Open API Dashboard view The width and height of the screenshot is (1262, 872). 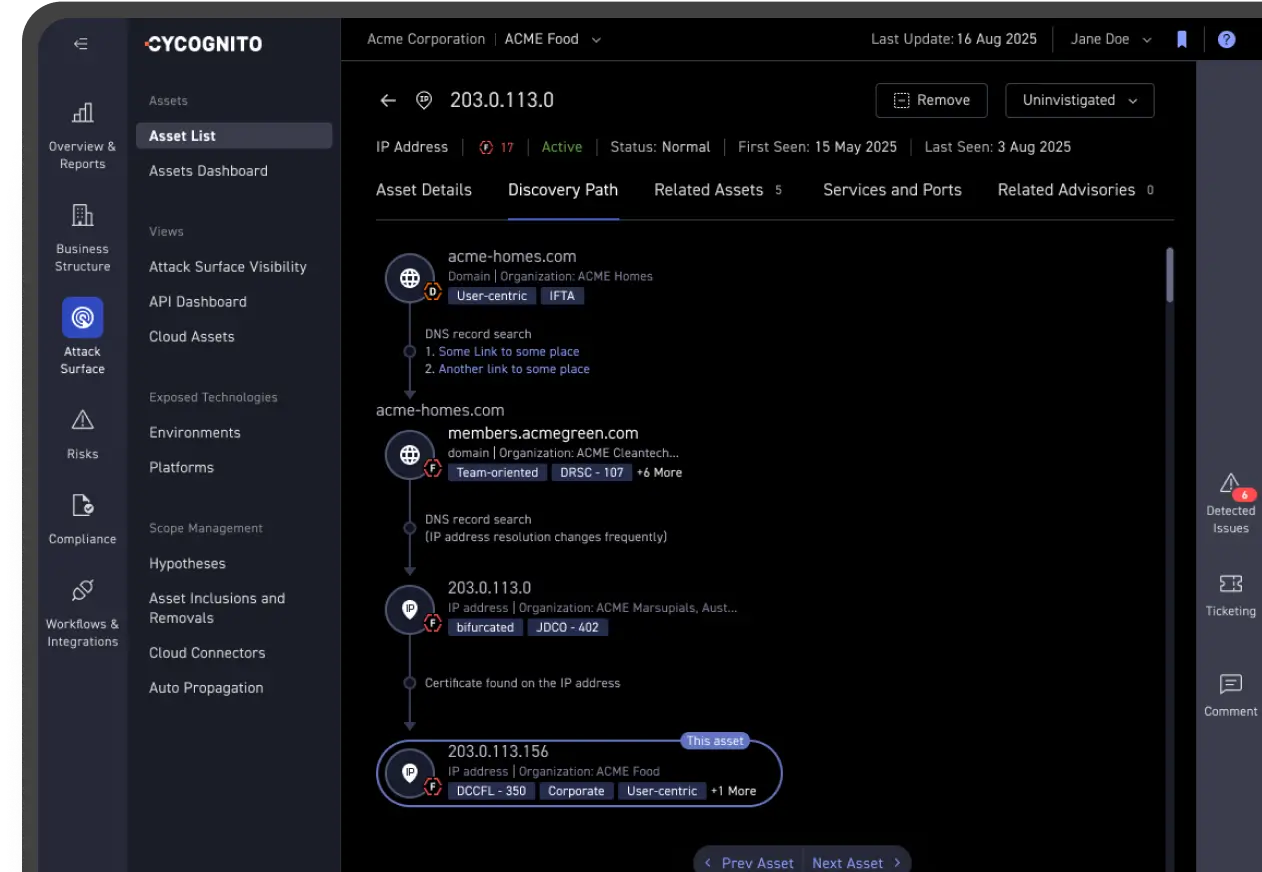pyautogui.click(x=198, y=302)
